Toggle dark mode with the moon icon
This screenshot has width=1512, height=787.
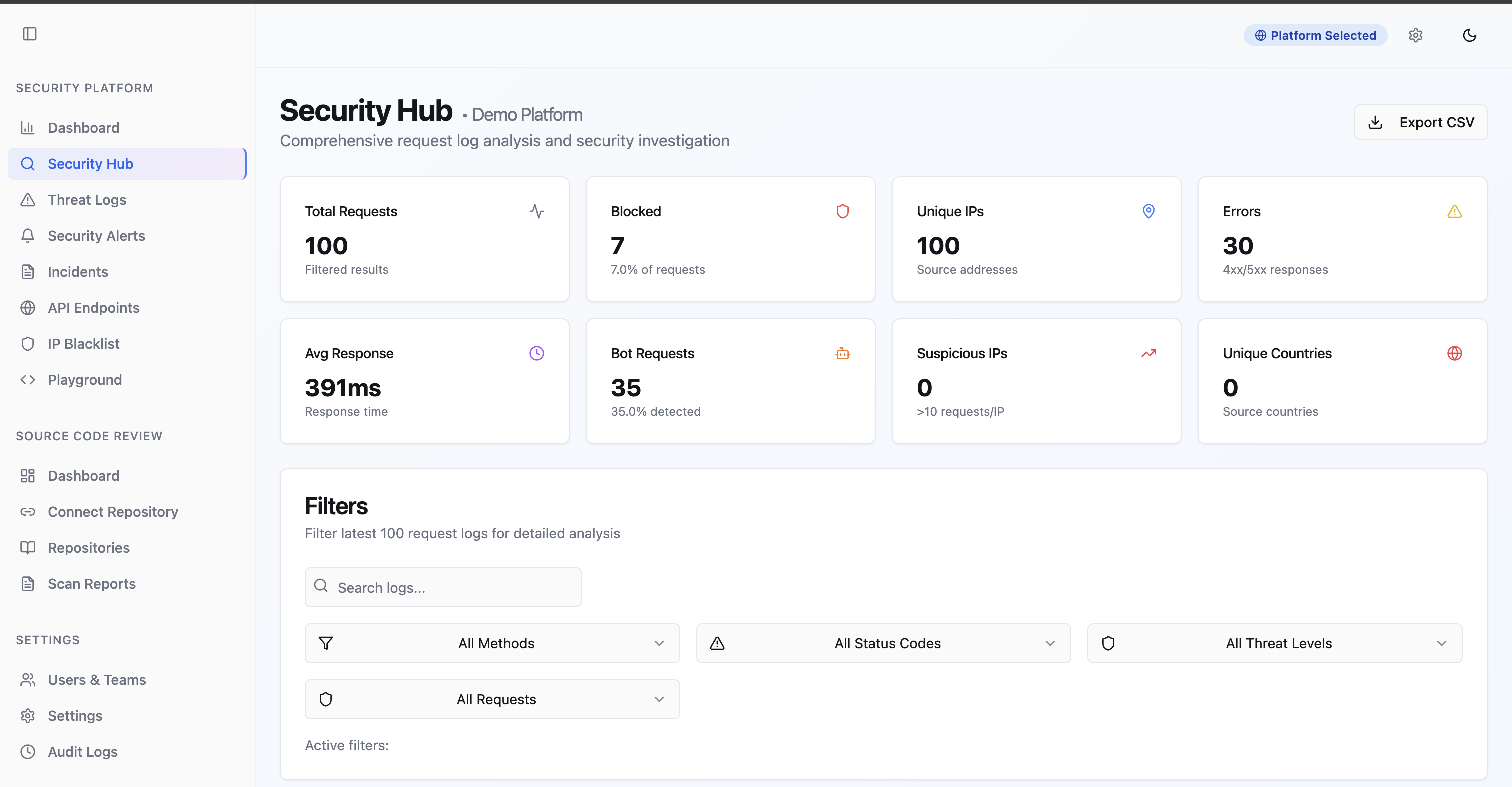(1469, 35)
